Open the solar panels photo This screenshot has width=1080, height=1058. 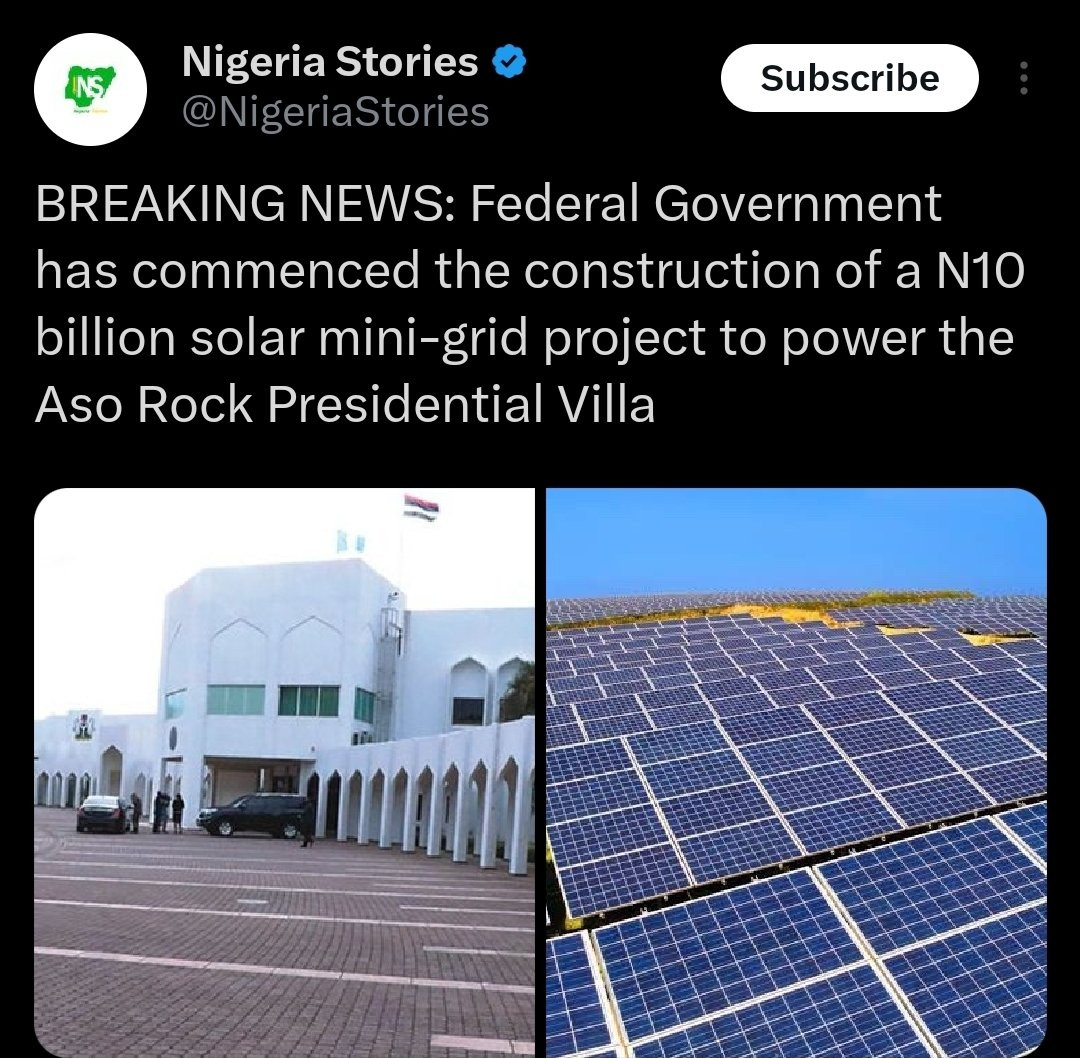(x=796, y=773)
